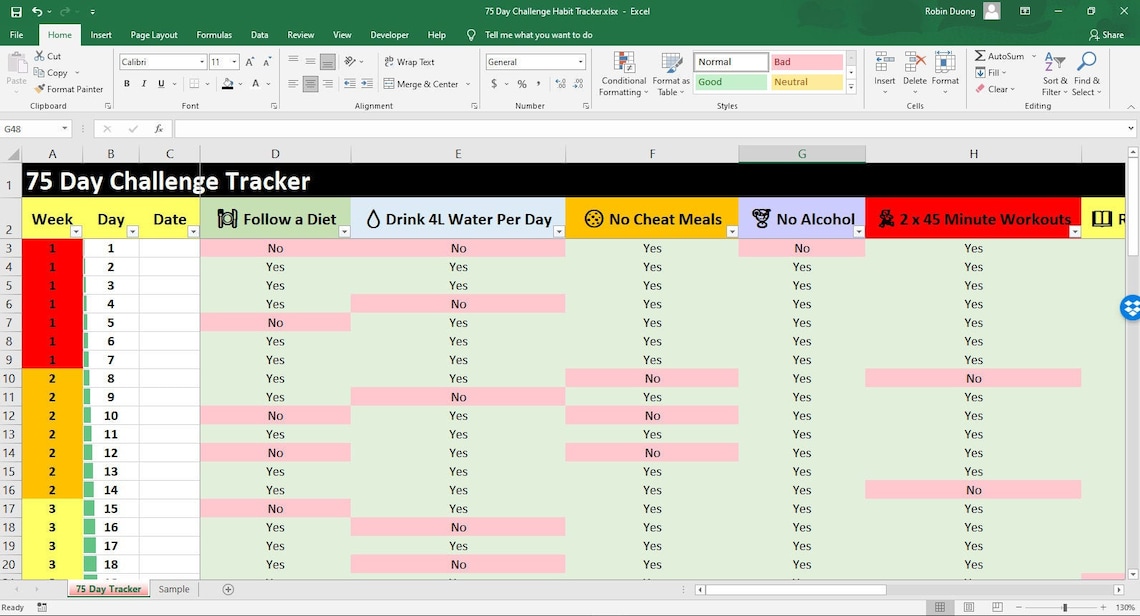Insert cells using Insert button
1140x616 pixels.
pyautogui.click(x=885, y=73)
